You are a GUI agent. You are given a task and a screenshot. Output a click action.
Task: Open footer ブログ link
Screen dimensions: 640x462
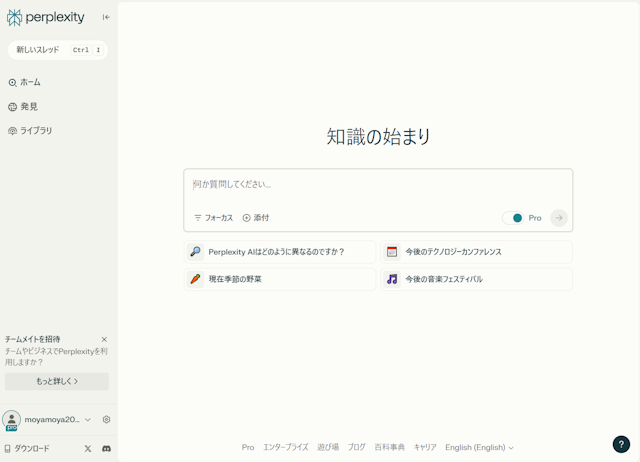coord(357,447)
